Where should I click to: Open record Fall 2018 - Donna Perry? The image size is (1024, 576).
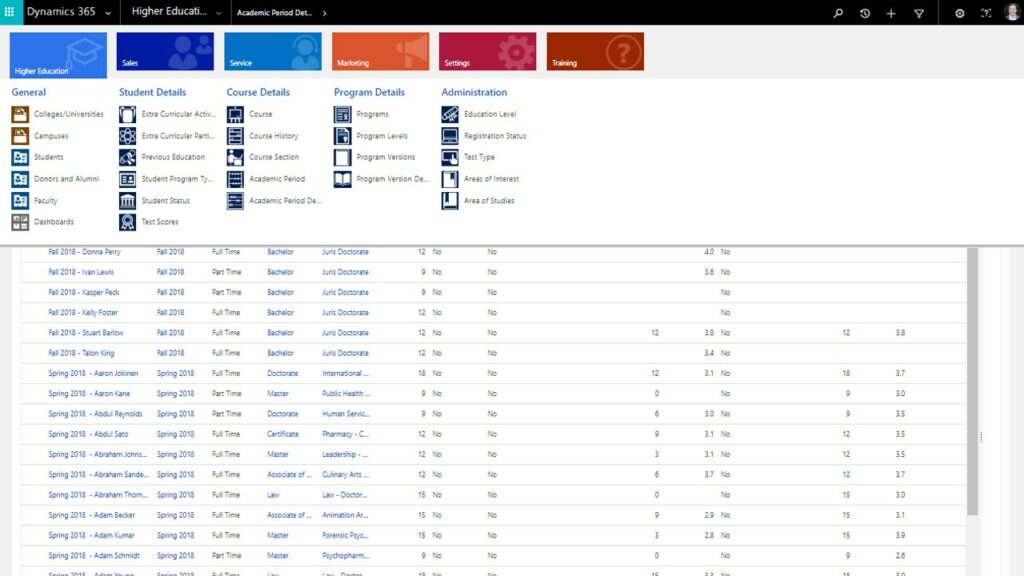click(x=84, y=251)
